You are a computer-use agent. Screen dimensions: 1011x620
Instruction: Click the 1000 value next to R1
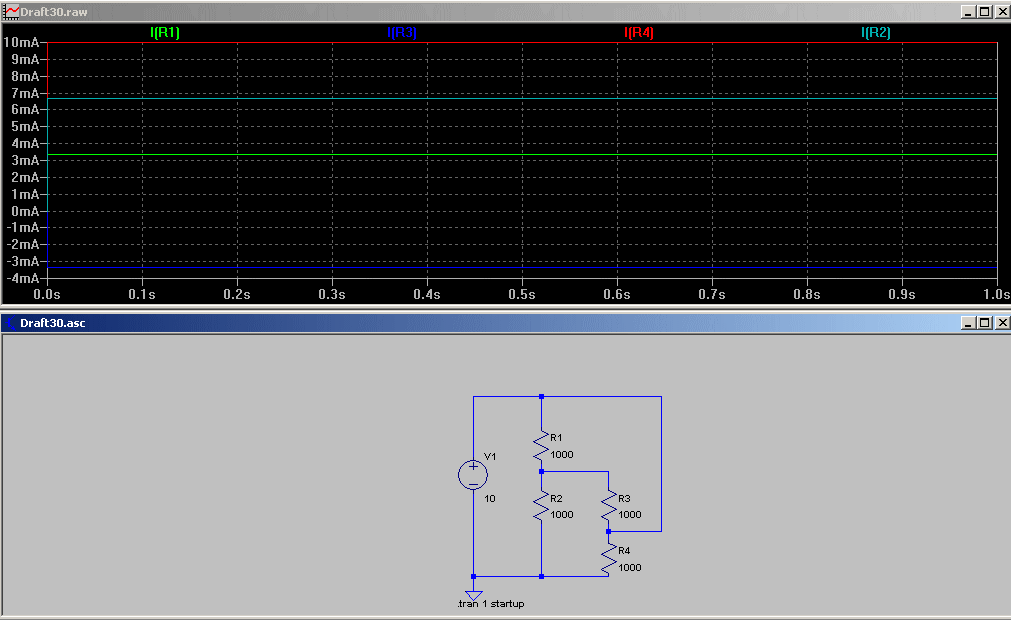[562, 454]
